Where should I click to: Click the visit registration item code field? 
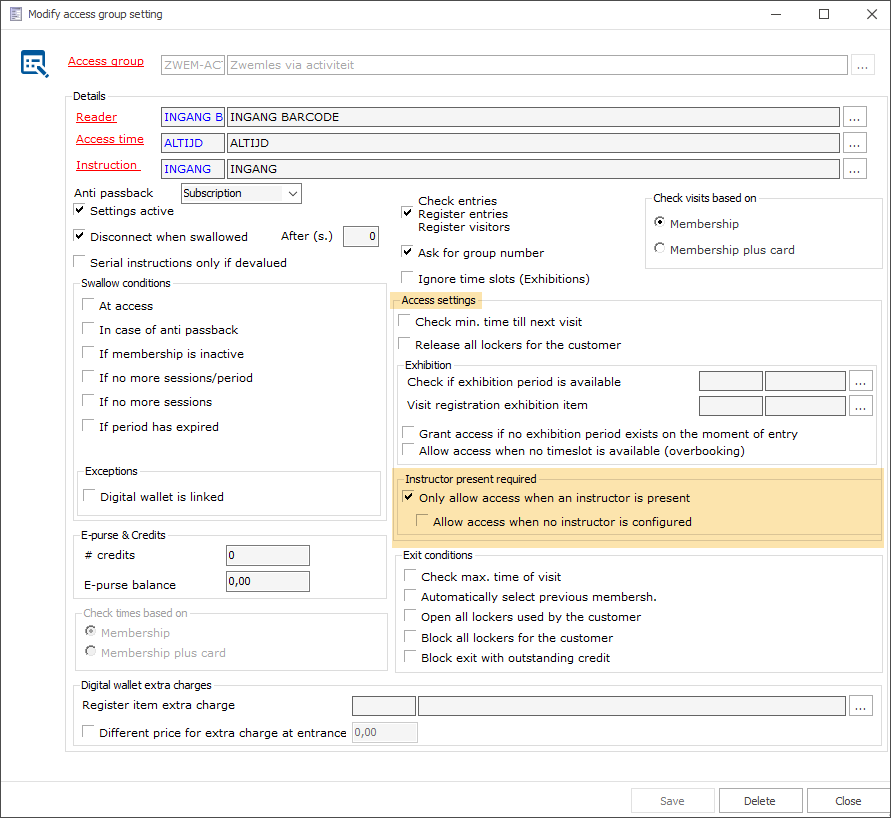(x=731, y=406)
